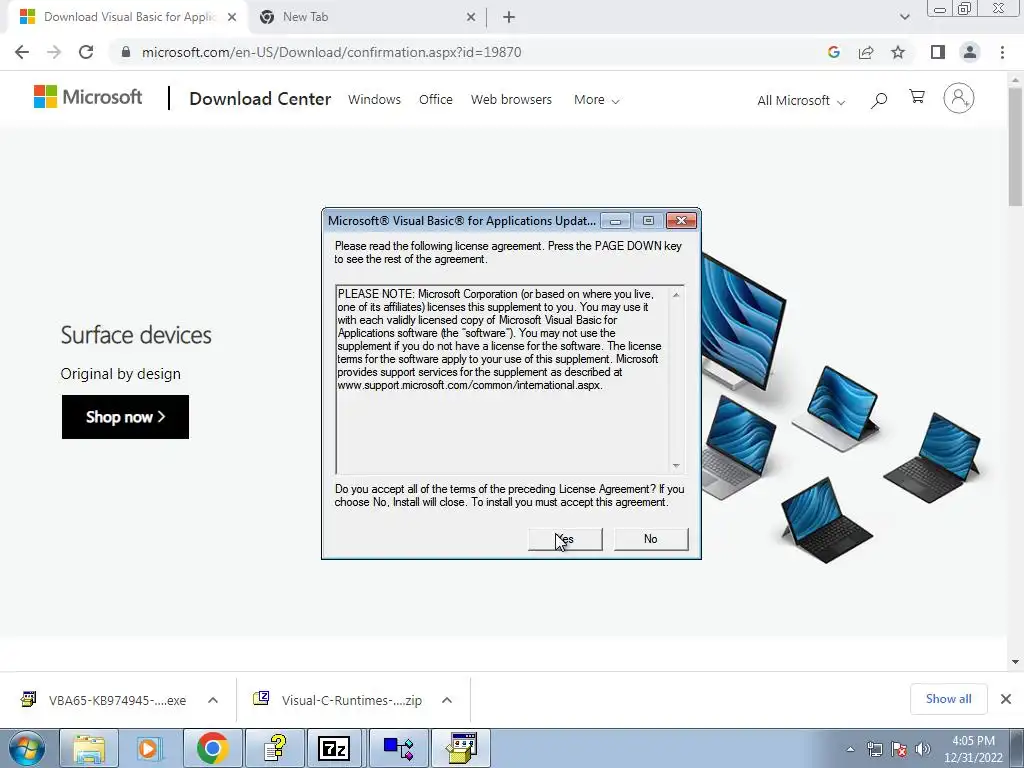Open 7-Zip from the taskbar
Image resolution: width=1024 pixels, height=768 pixels.
point(335,748)
